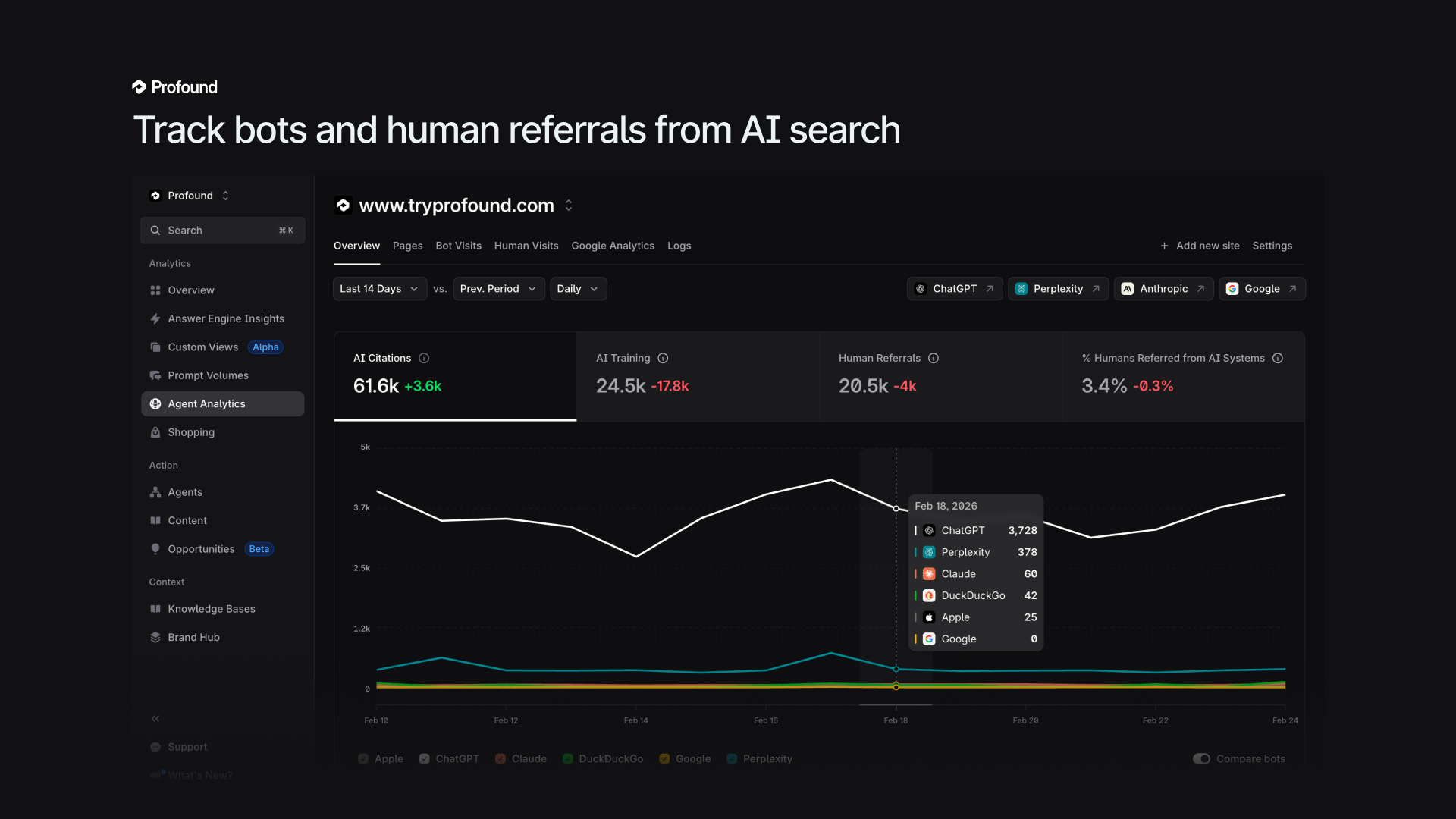Open the Anthropic external link button
Screen dimensions: 1456x819
[x=1163, y=289]
